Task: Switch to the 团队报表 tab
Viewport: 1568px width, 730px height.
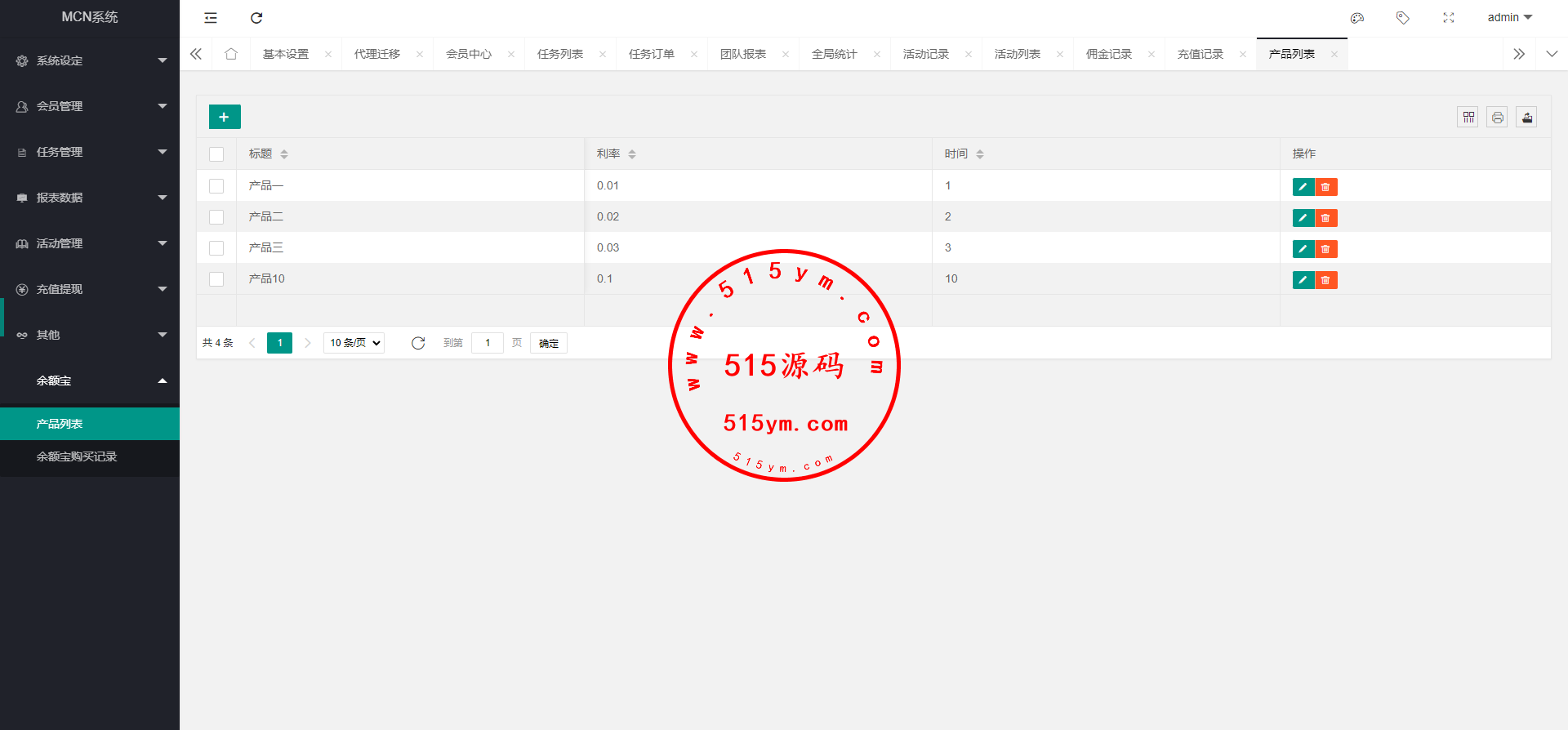Action: click(743, 55)
